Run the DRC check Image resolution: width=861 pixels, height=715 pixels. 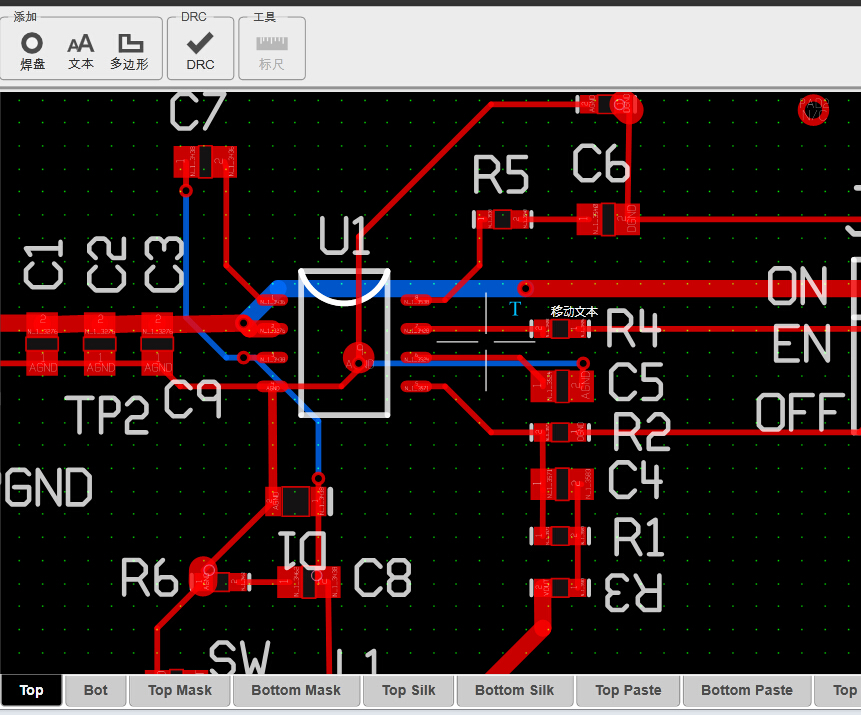[x=200, y=52]
